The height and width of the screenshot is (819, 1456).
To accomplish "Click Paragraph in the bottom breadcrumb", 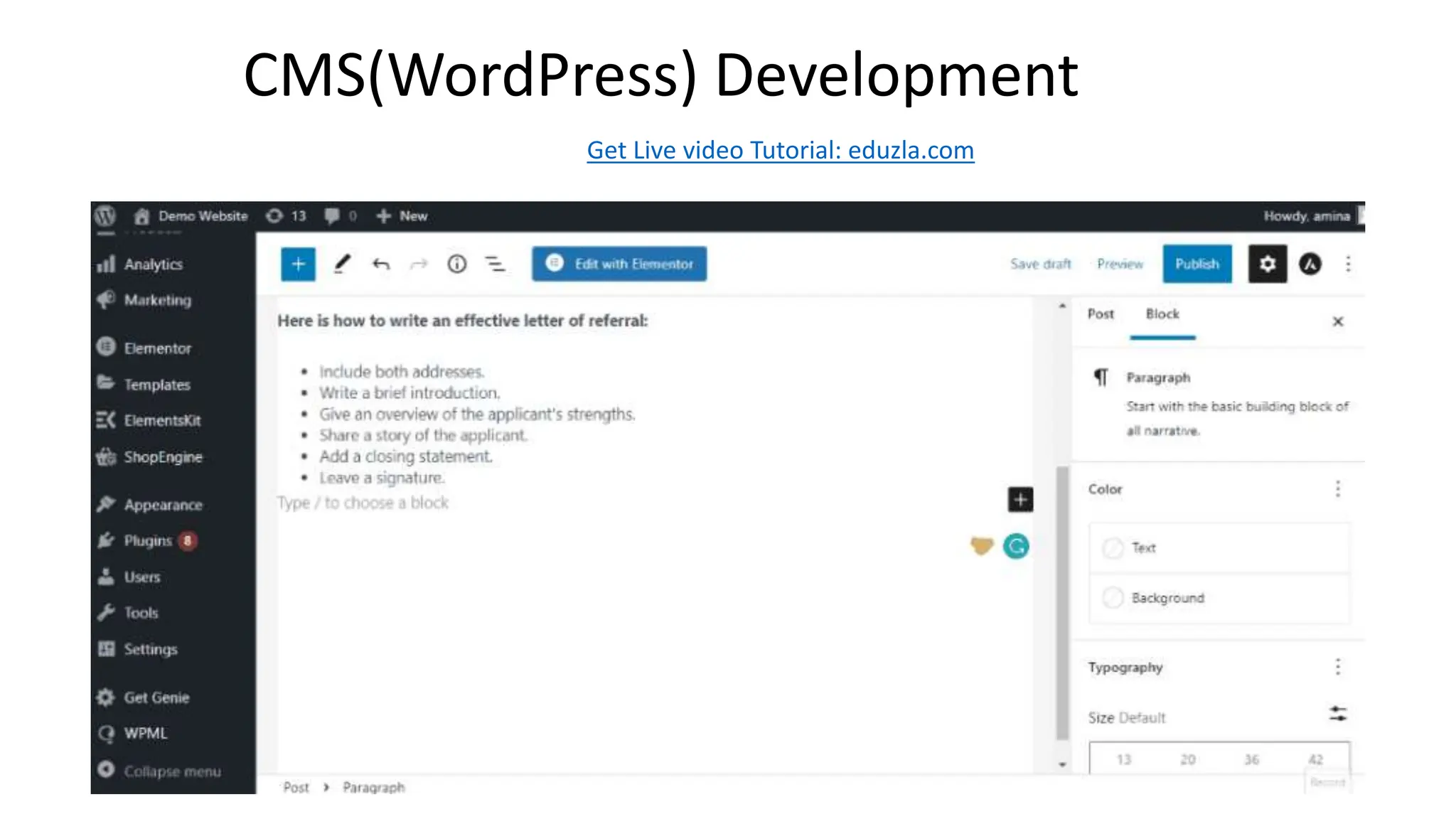I will pos(373,788).
